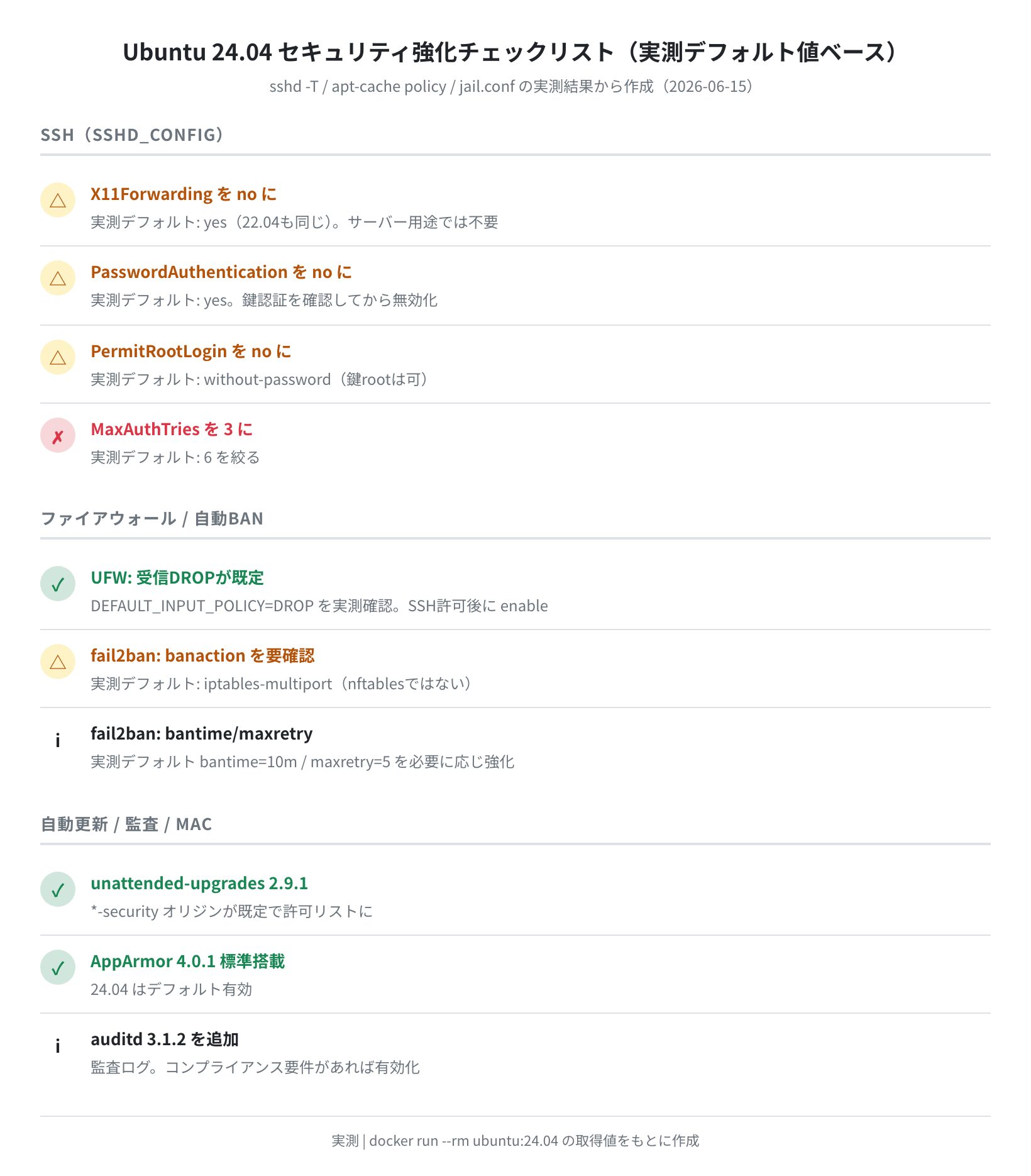Image resolution: width=1031 pixels, height=1176 pixels.
Task: Click the UFW: 受信DROPが既定 title
Action: (177, 577)
